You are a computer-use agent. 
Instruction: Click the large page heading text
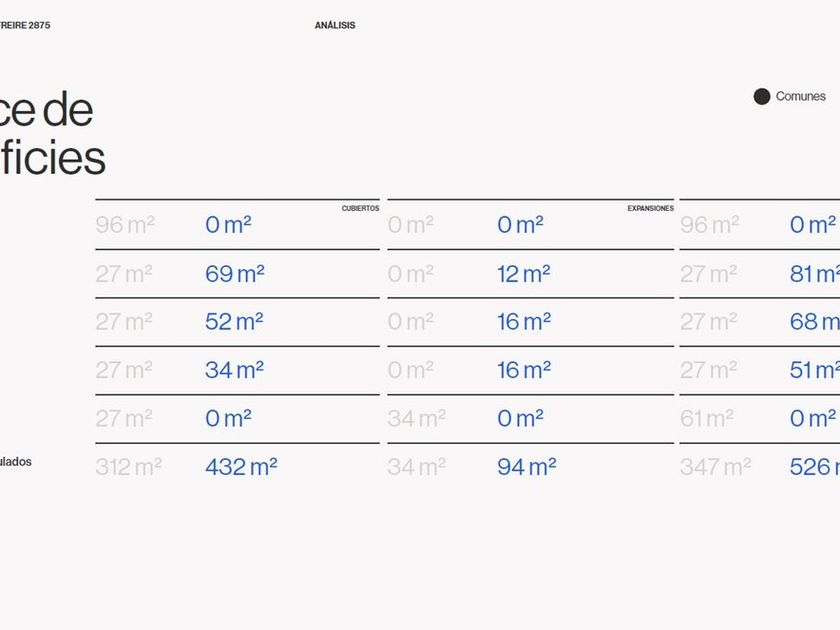point(48,134)
